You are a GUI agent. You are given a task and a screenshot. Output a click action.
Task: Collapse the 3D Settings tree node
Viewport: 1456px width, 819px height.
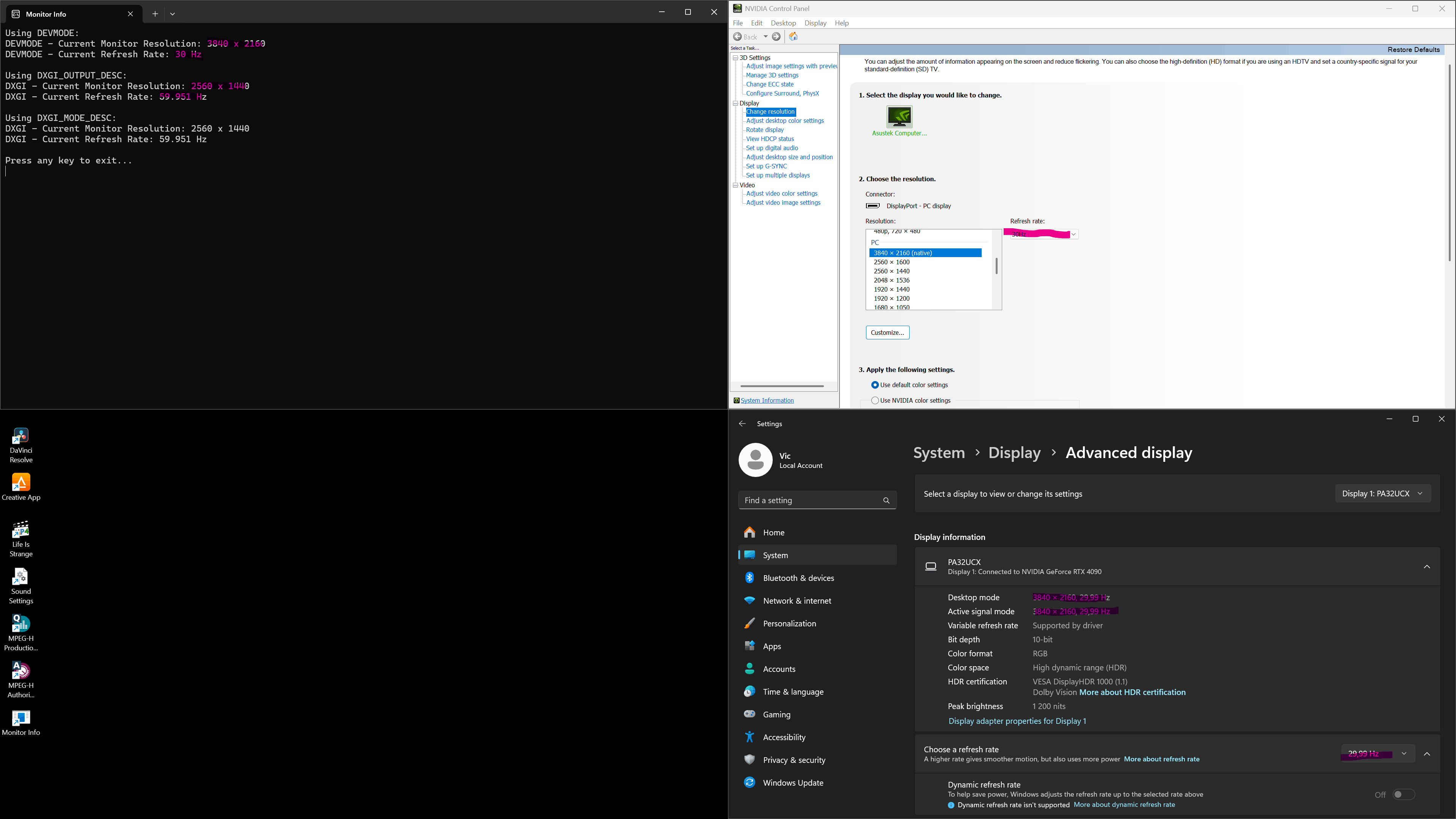click(x=735, y=58)
